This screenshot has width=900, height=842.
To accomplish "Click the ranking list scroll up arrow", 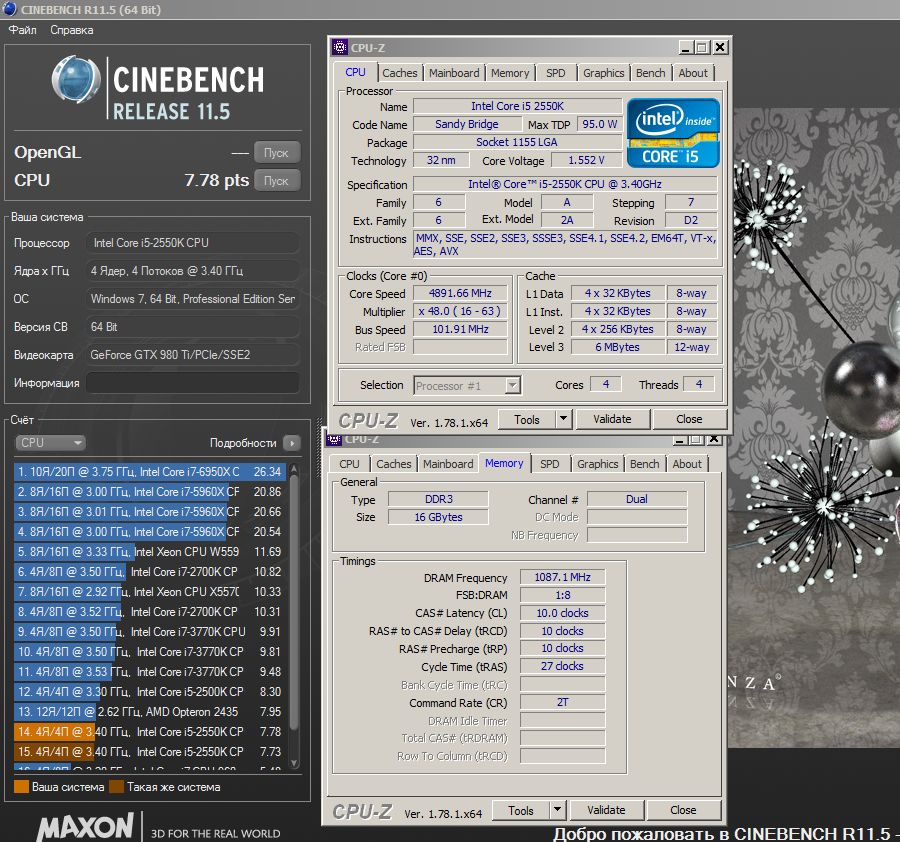I will point(294,468).
